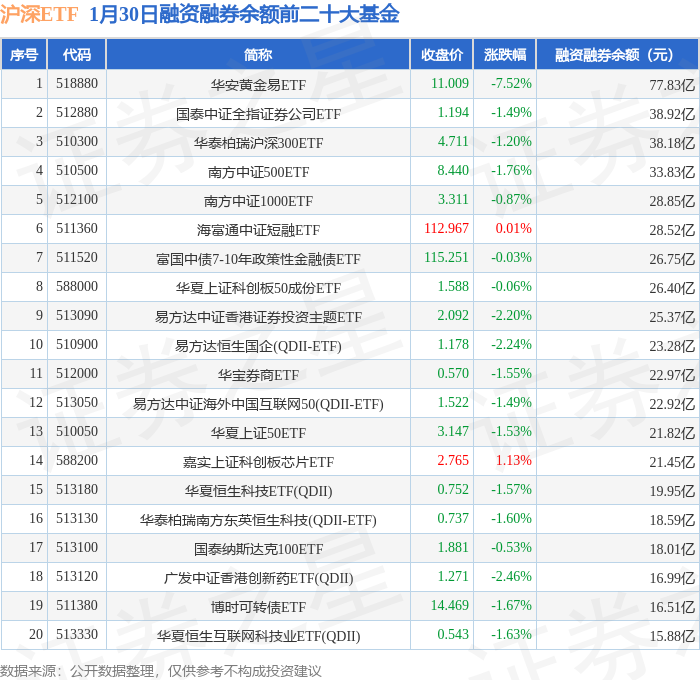This screenshot has width=700, height=680.
Task: Select fund 华夏恒生科技ETF(QDII)
Action: pos(258,491)
